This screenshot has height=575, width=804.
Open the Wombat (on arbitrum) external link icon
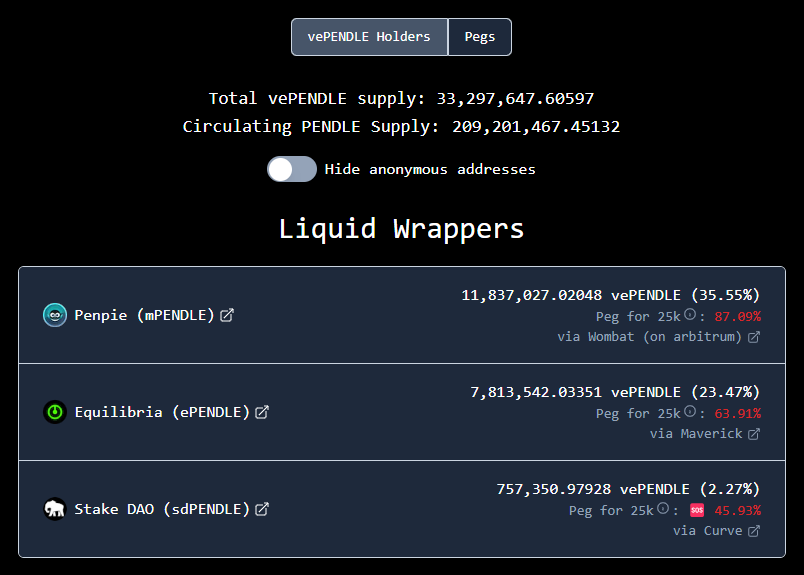point(754,337)
